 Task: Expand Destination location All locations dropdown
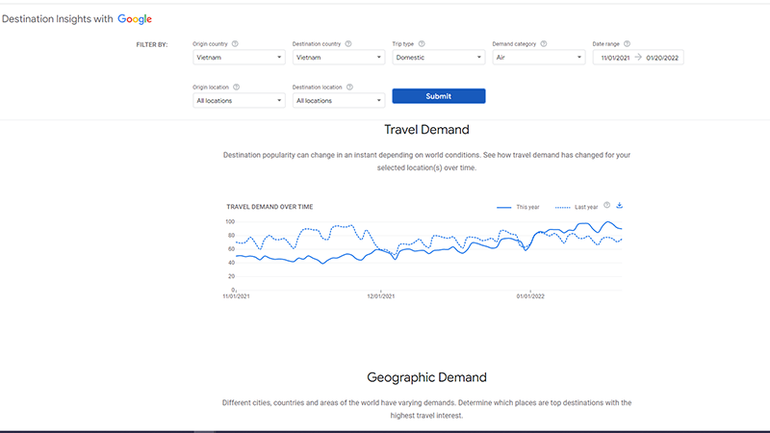[338, 101]
